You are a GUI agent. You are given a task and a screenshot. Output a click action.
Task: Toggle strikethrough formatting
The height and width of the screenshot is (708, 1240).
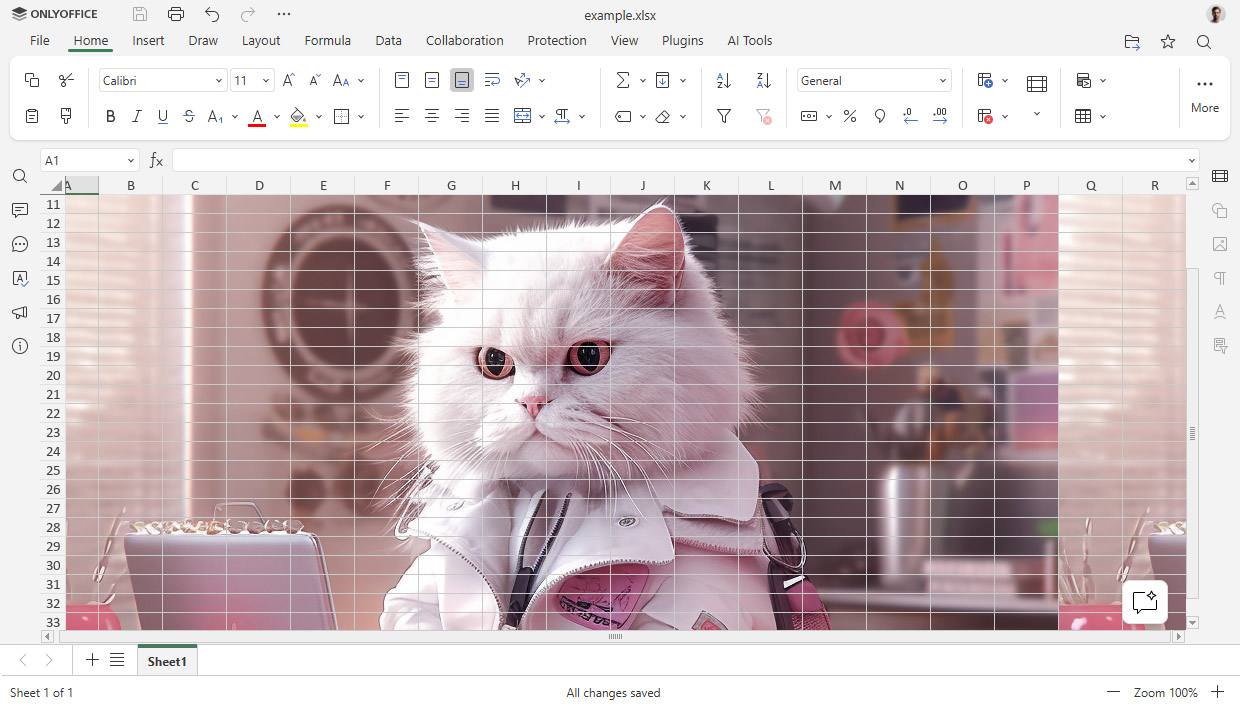pos(189,116)
